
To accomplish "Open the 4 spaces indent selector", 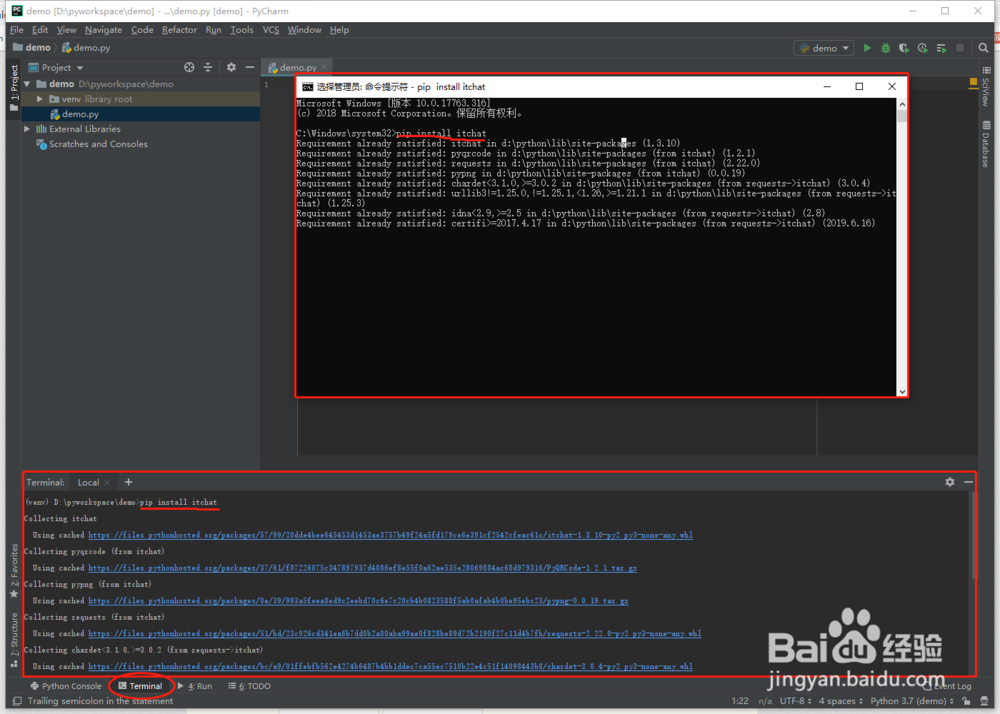I will coord(841,701).
